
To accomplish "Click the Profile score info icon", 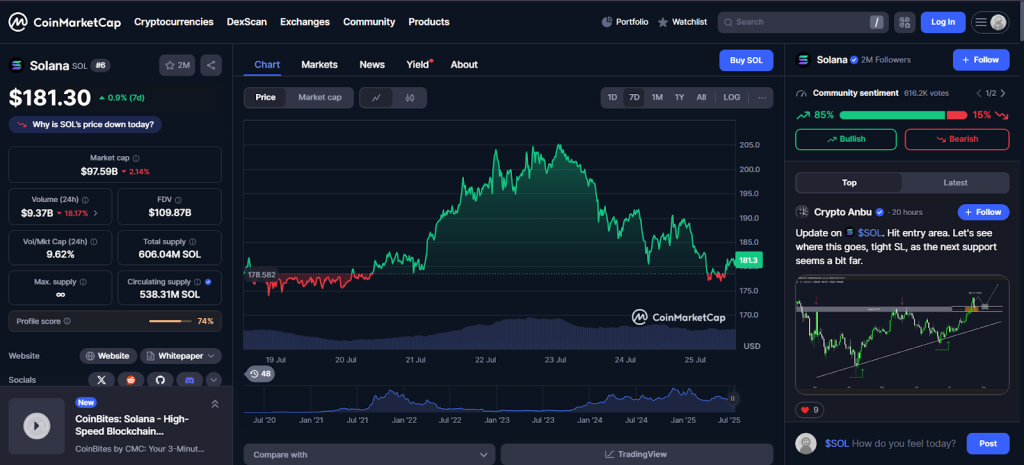I will tap(67, 321).
